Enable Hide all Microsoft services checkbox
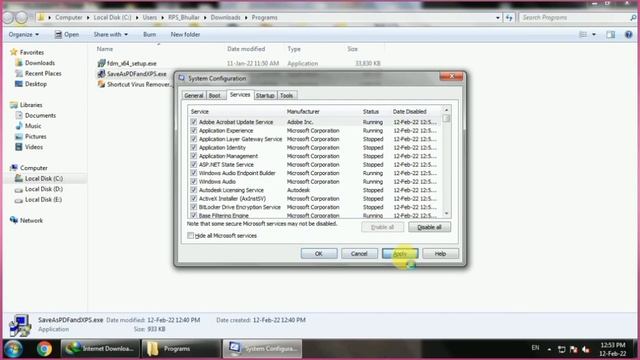This screenshot has width=640, height=360. click(190, 236)
